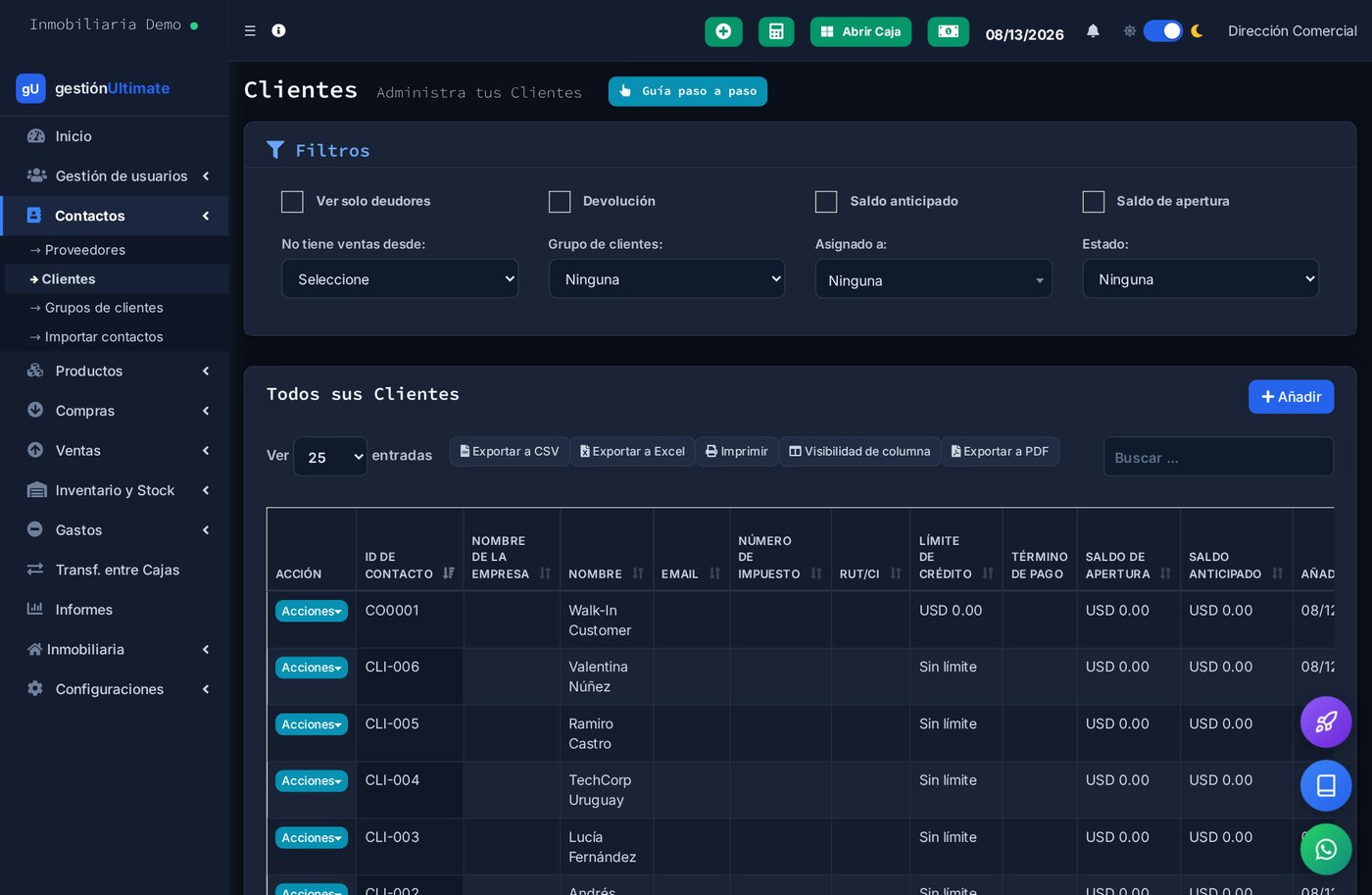The image size is (1372, 895).
Task: Change entries per page dropdown
Action: pyautogui.click(x=330, y=457)
